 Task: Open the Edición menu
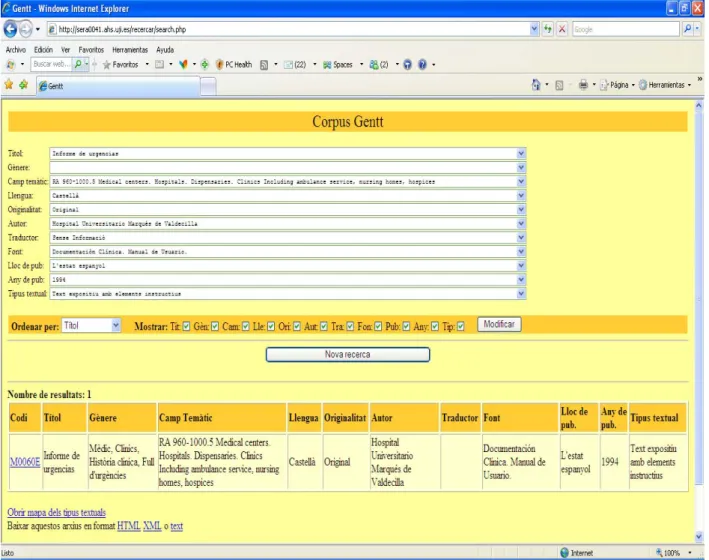pos(43,50)
